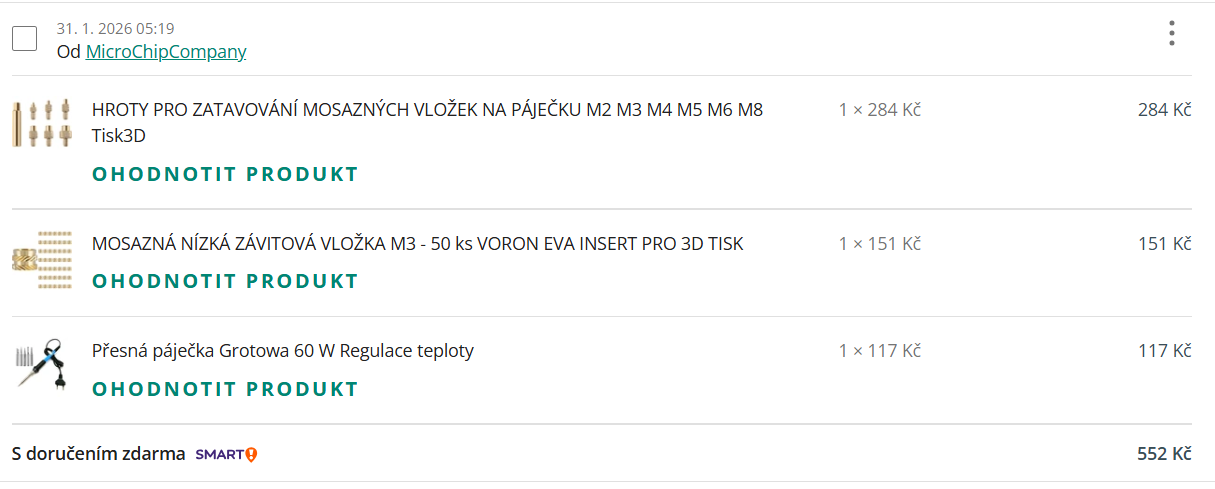Tick the order selection checkbox

point(24,39)
